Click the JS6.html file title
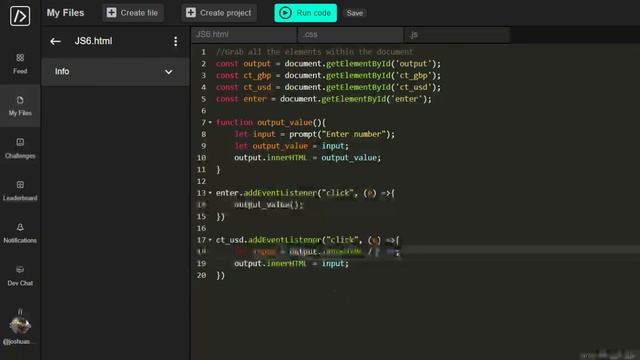The image size is (640, 360). pos(93,41)
